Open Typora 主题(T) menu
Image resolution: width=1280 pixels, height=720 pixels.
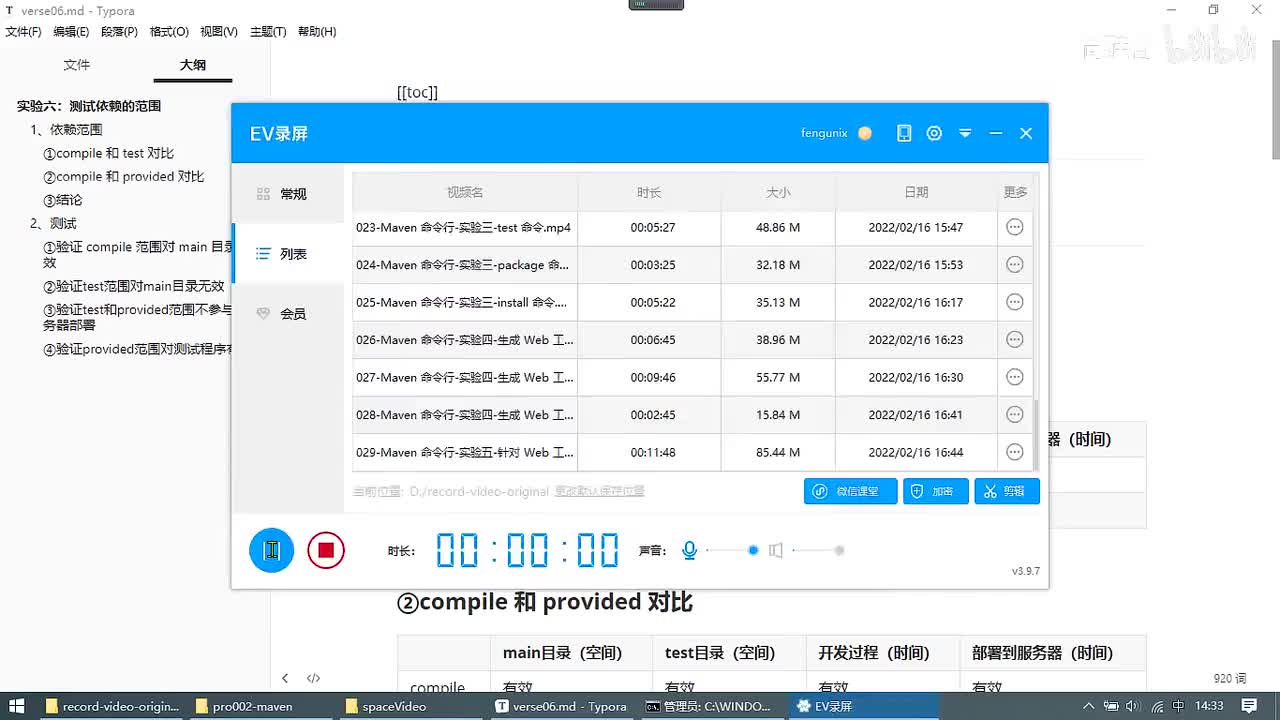point(268,31)
